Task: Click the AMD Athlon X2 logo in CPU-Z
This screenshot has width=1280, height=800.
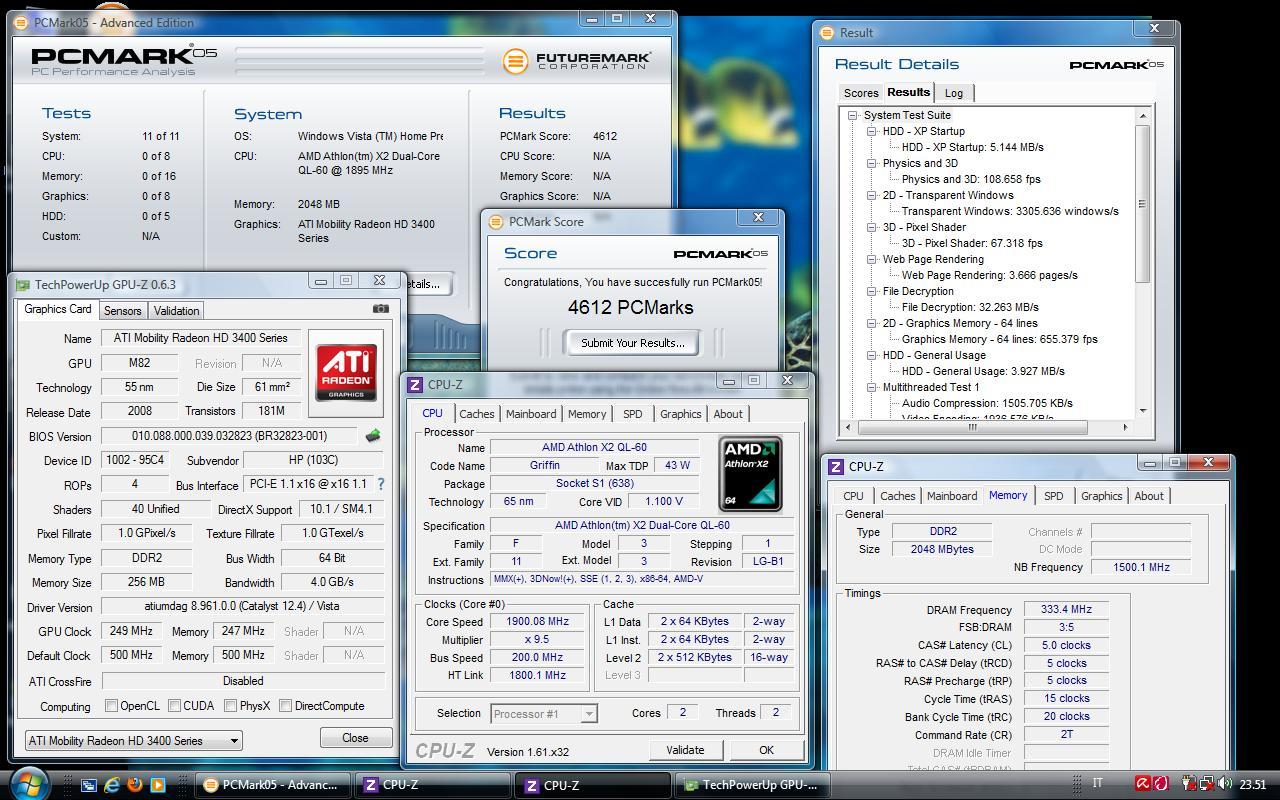Action: pos(750,474)
